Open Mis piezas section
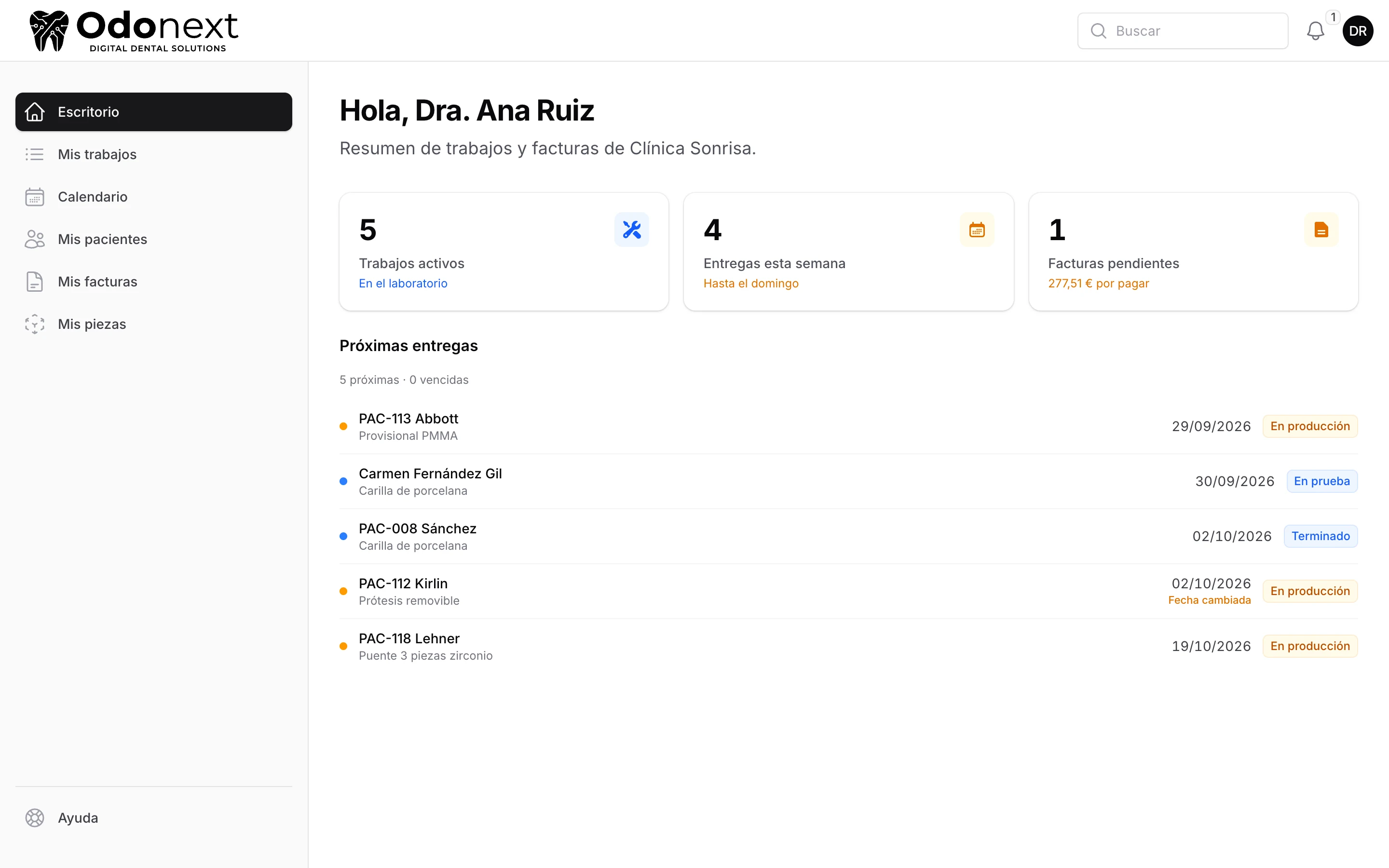Image resolution: width=1389 pixels, height=868 pixels. pyautogui.click(x=154, y=325)
